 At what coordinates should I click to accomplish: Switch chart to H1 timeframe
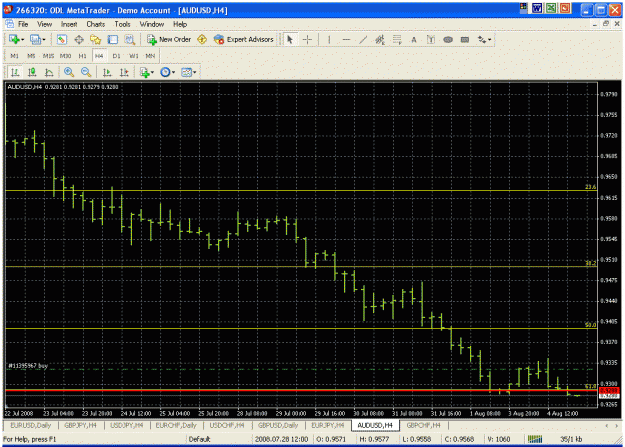(x=83, y=56)
